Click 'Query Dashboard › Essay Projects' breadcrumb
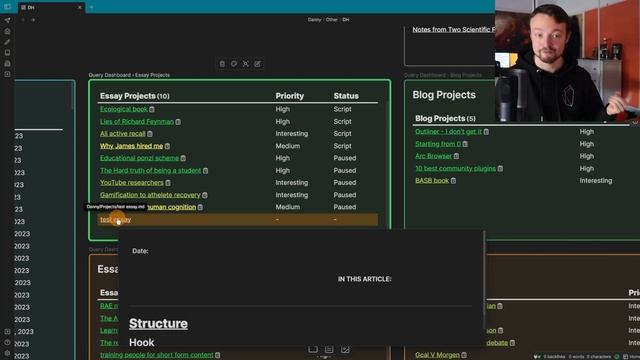The image size is (640, 360). [x=129, y=75]
